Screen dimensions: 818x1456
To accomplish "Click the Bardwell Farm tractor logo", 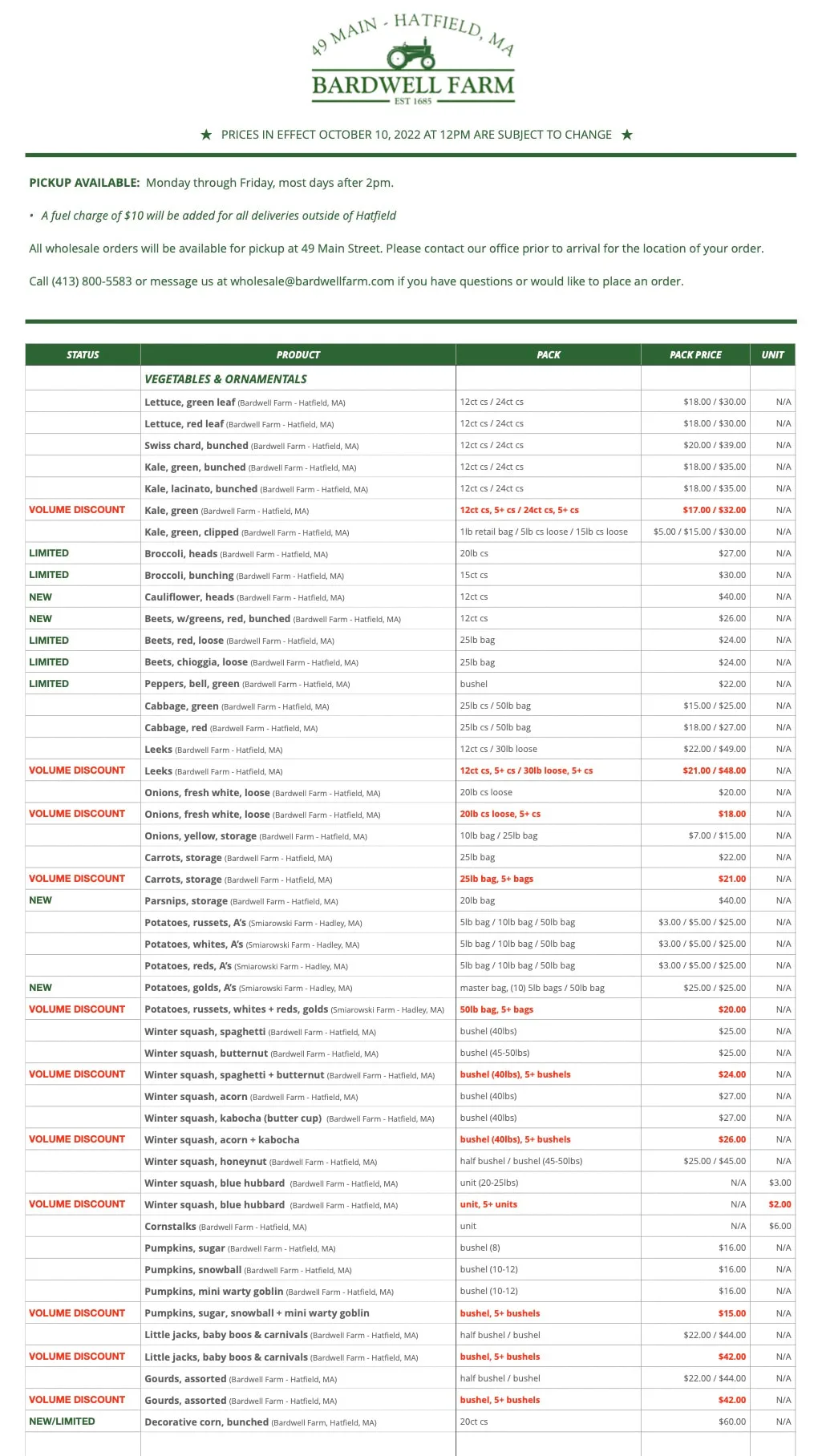I will (412, 59).
